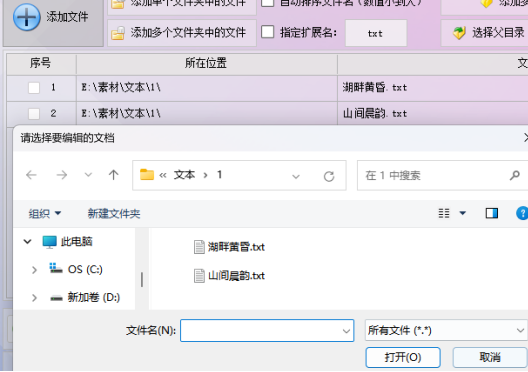The height and width of the screenshot is (372, 528).
Task: Open the view options dropdown arrow
Action: [463, 213]
